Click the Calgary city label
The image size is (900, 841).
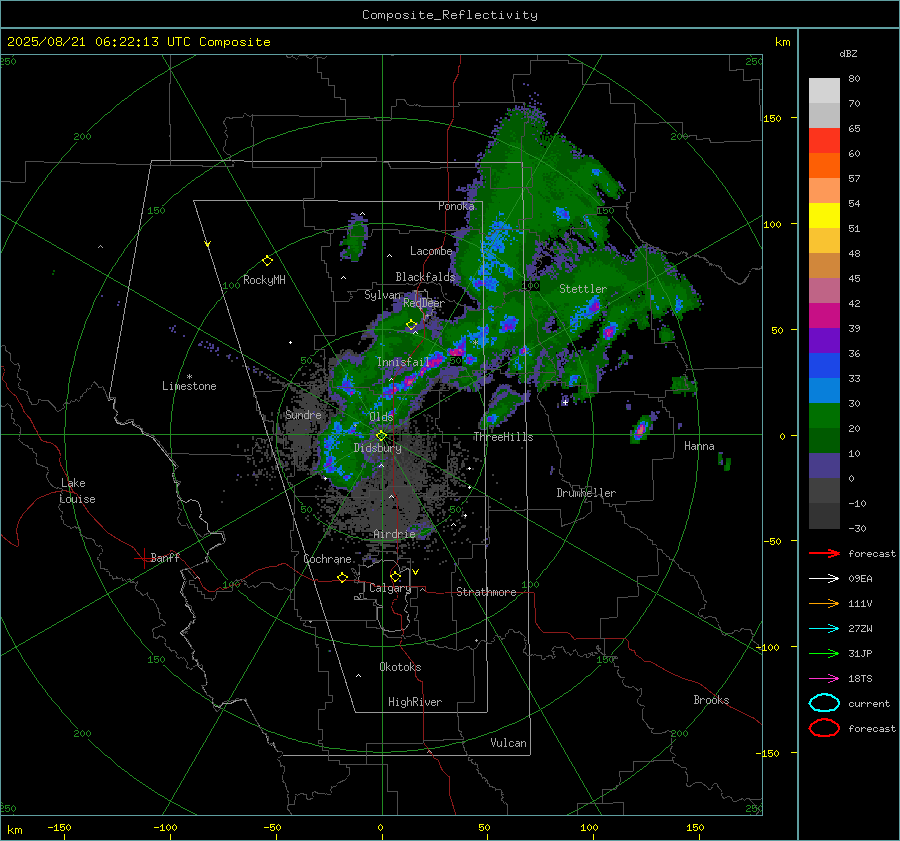(390, 588)
